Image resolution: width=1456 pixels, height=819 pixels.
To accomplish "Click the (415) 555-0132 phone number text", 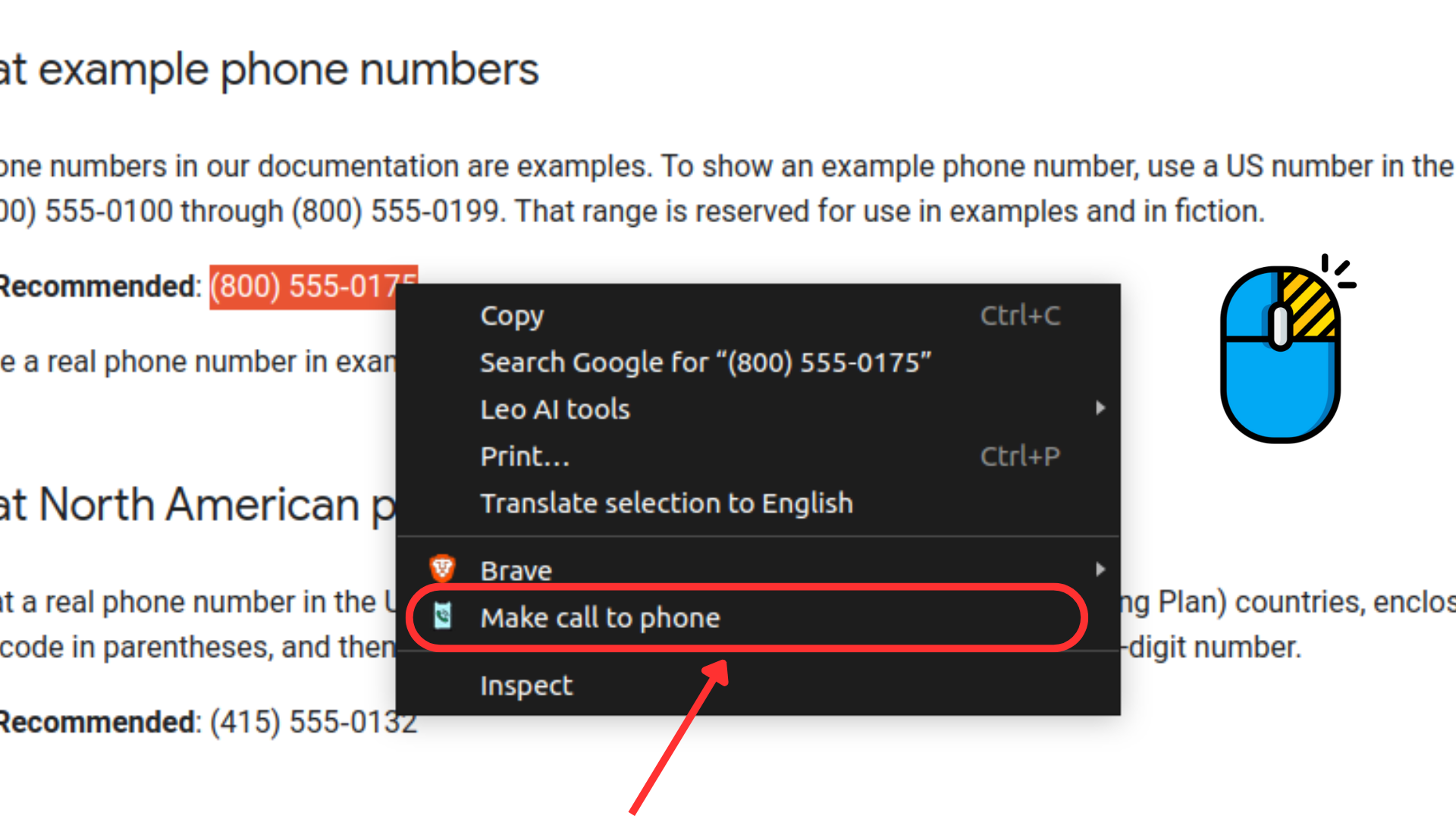I will (312, 722).
